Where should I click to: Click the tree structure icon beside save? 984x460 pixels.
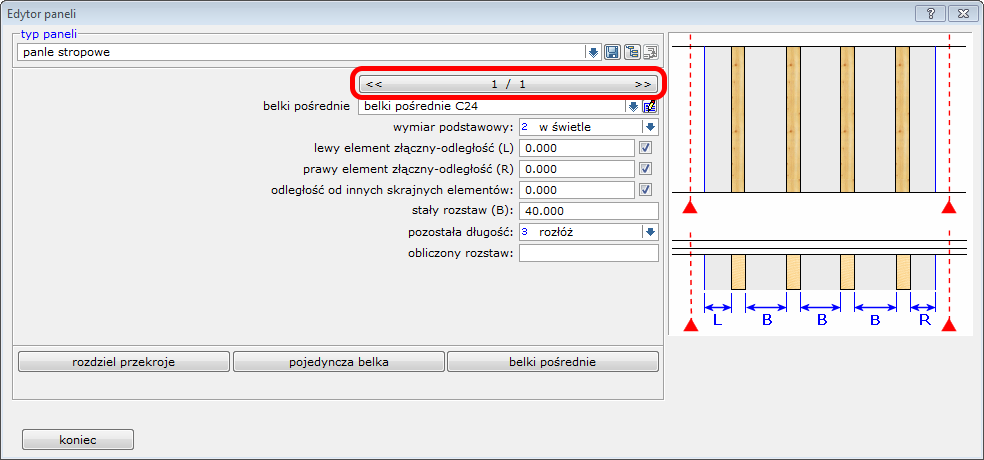tap(633, 52)
